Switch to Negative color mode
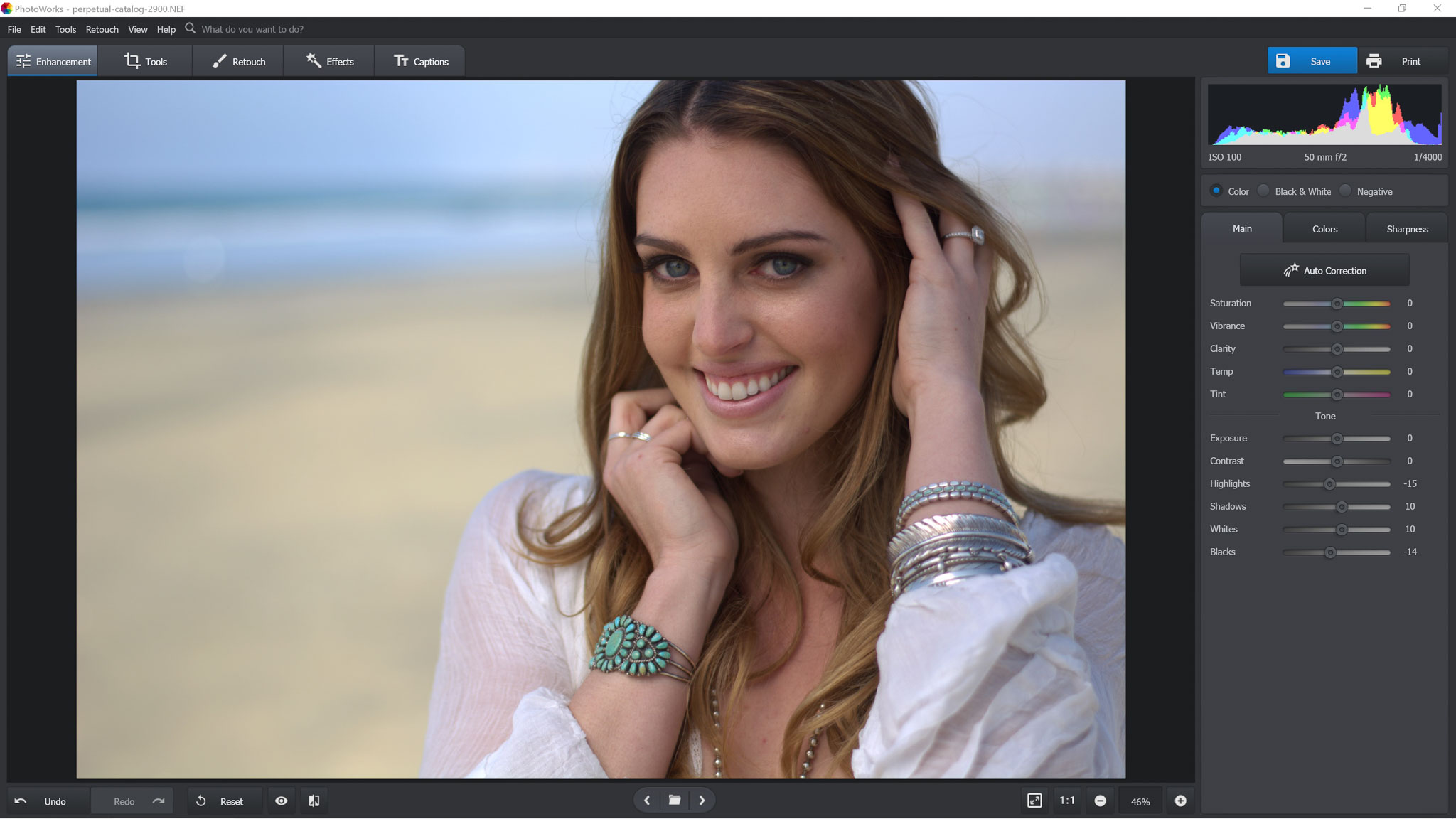Image resolution: width=1456 pixels, height=819 pixels. click(x=1346, y=191)
